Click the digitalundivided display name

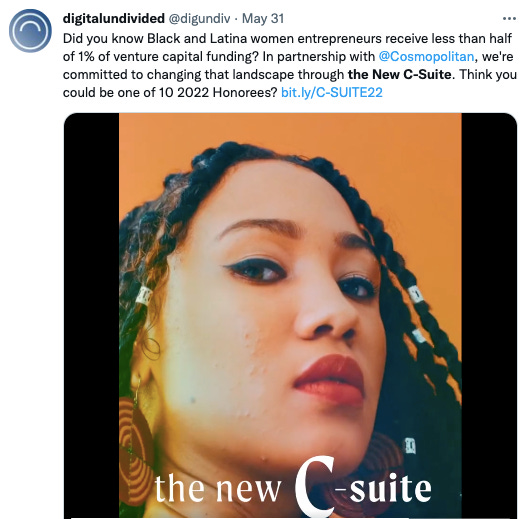[114, 18]
